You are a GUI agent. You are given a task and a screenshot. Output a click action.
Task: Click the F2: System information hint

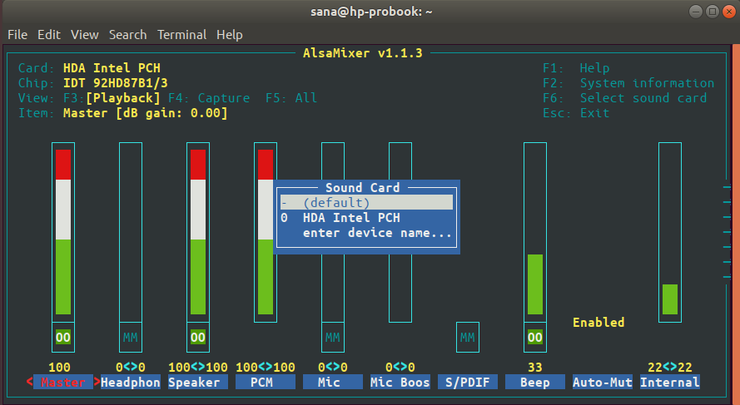coord(628,83)
